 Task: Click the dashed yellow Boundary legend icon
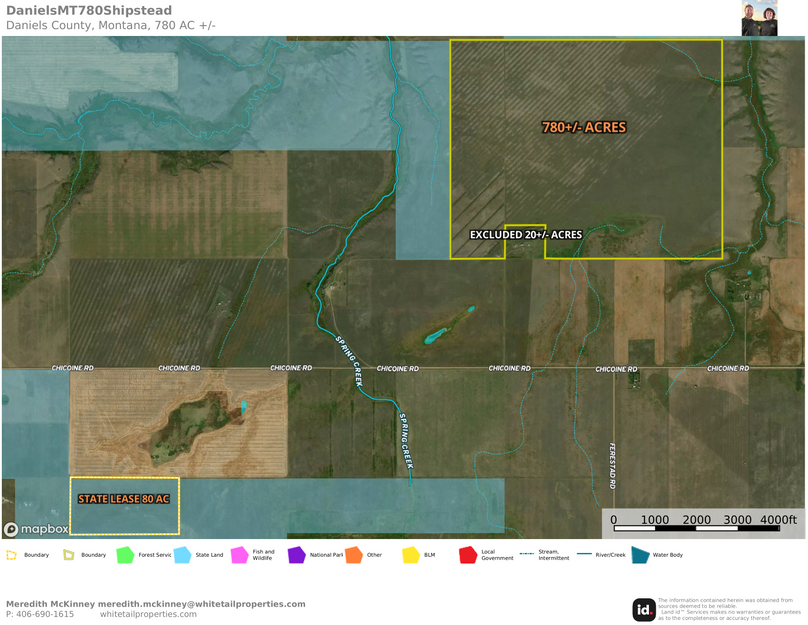[x=12, y=554]
